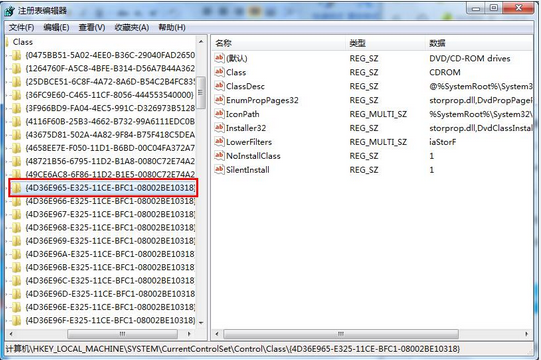This screenshot has width=541, height=360.
Task: Click REG_MULTI_SZ type in IconPath row
Action: [378, 114]
